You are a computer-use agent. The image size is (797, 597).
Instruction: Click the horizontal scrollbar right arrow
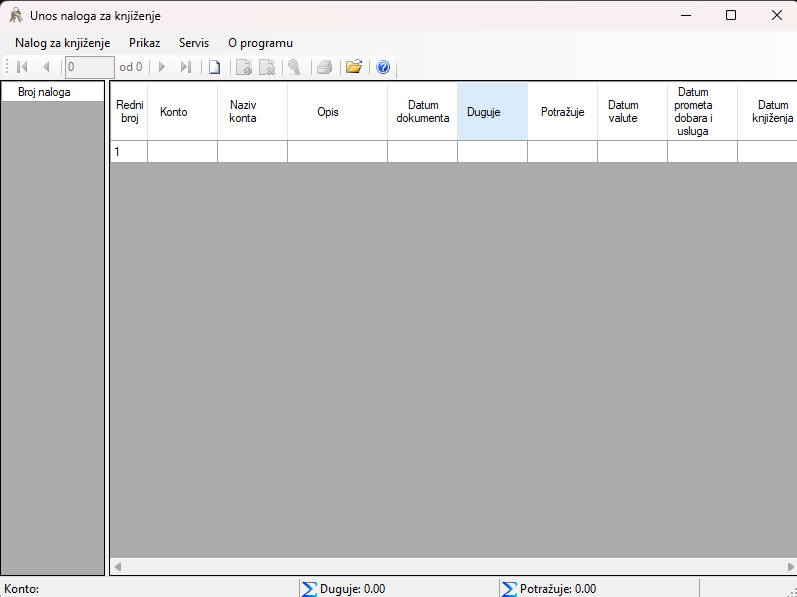(790, 567)
